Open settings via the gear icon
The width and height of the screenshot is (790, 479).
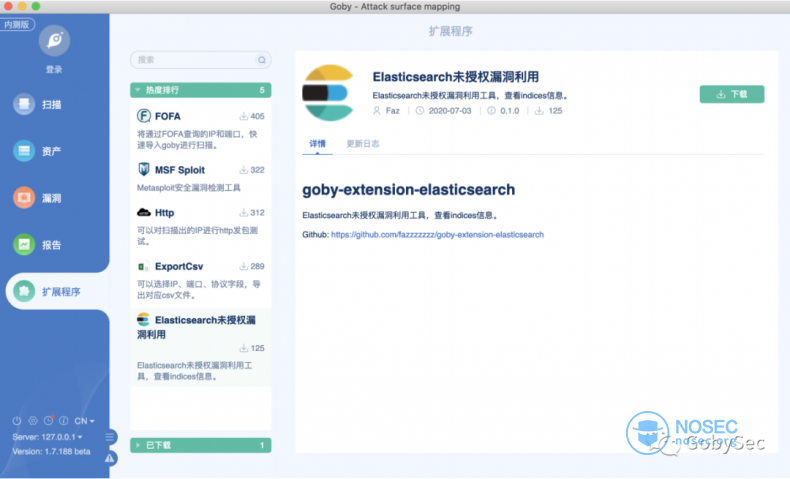pos(33,421)
